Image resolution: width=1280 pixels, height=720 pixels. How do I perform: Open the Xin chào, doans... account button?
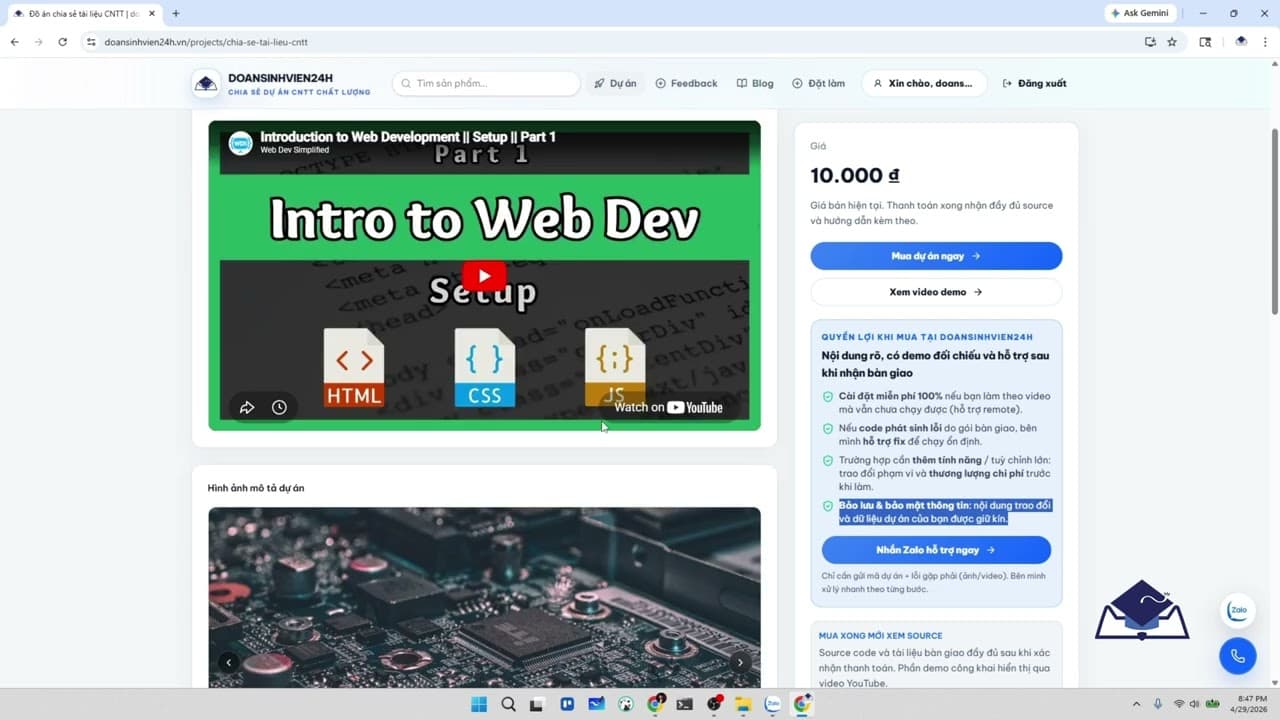[924, 83]
